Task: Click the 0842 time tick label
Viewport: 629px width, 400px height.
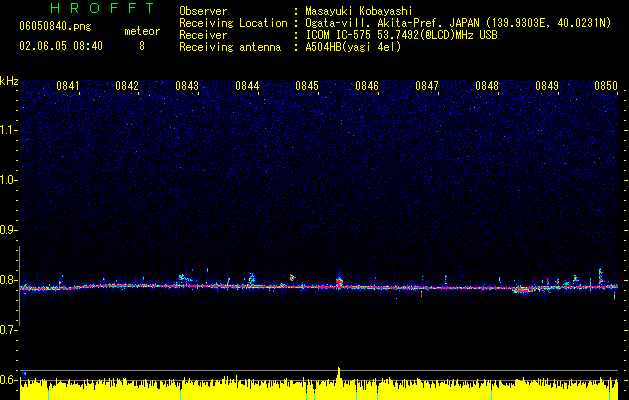Action: click(x=127, y=86)
